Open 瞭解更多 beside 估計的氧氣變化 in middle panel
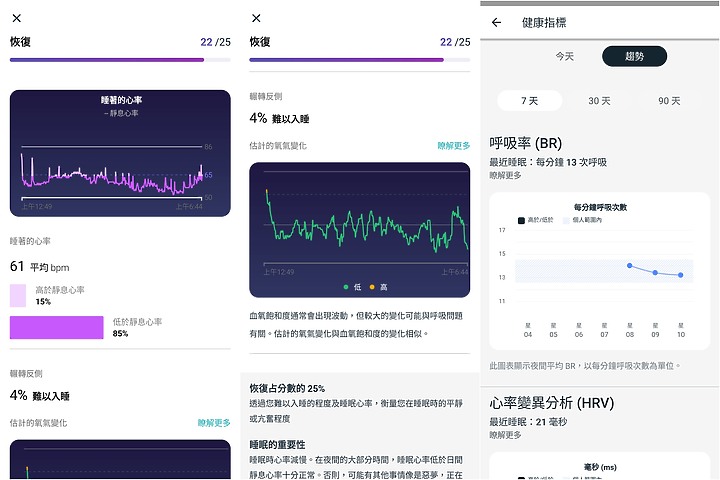The image size is (720, 480). (454, 146)
